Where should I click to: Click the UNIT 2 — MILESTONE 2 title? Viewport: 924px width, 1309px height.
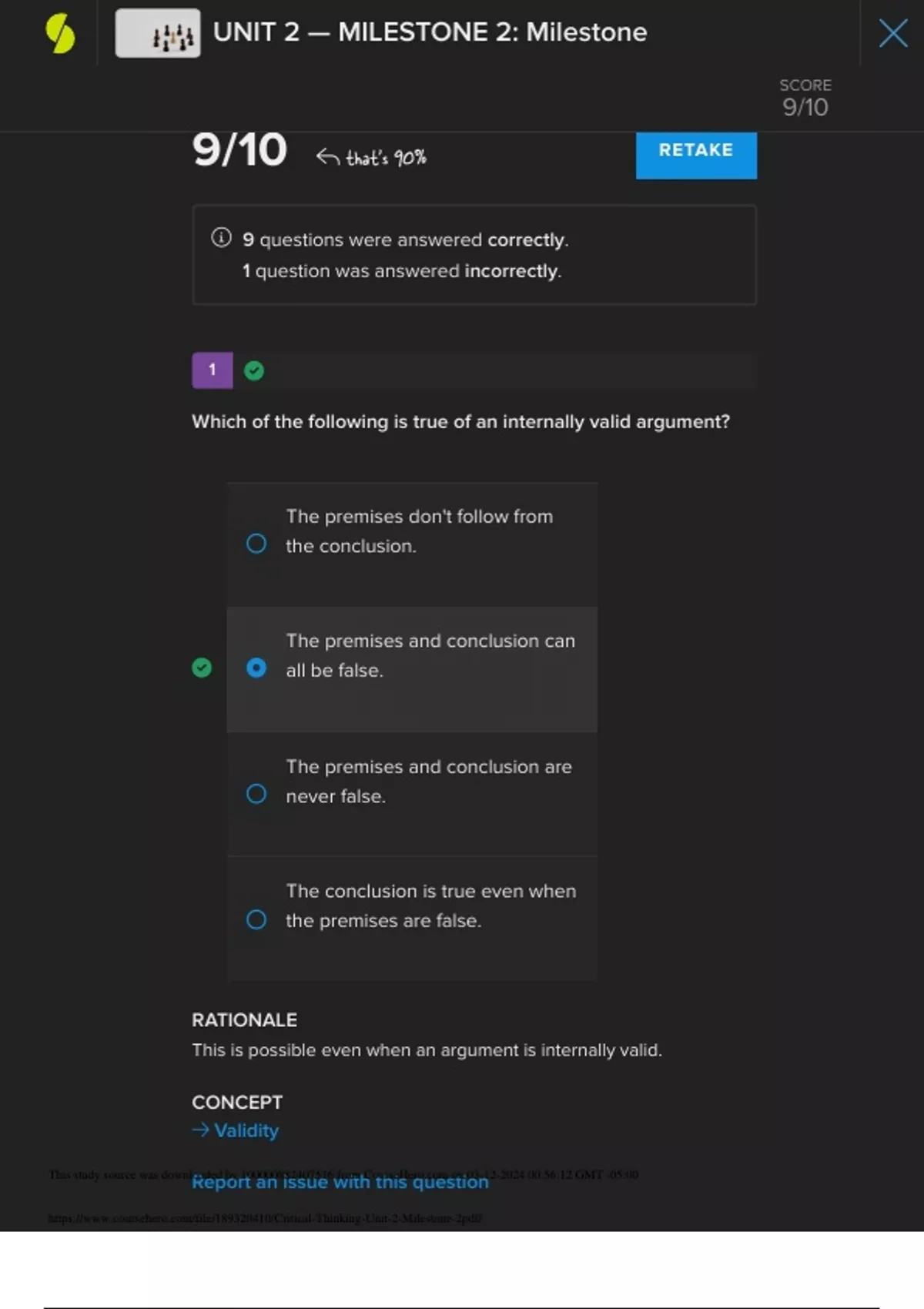click(x=430, y=32)
